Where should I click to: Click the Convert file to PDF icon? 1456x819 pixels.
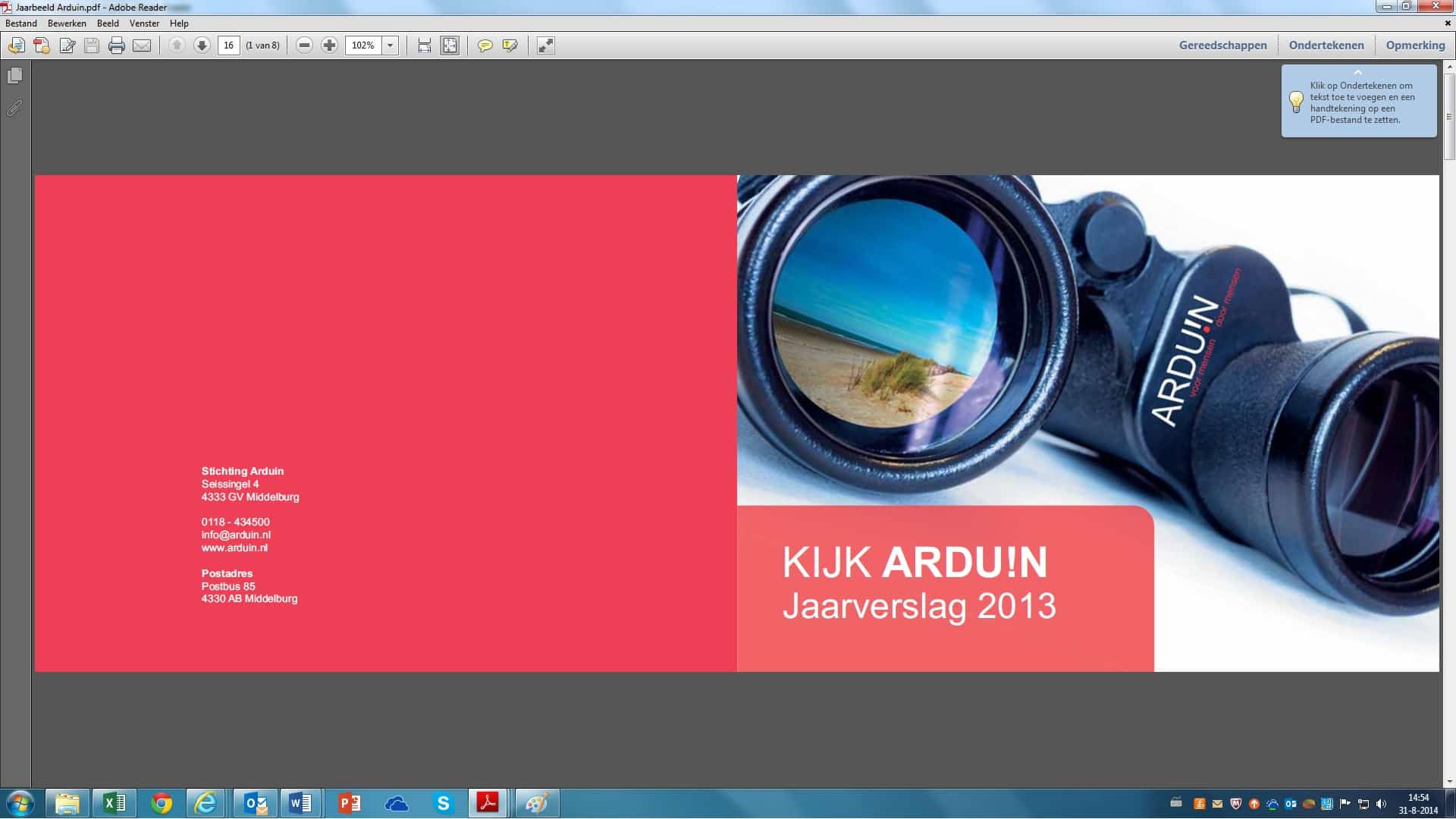tap(42, 45)
